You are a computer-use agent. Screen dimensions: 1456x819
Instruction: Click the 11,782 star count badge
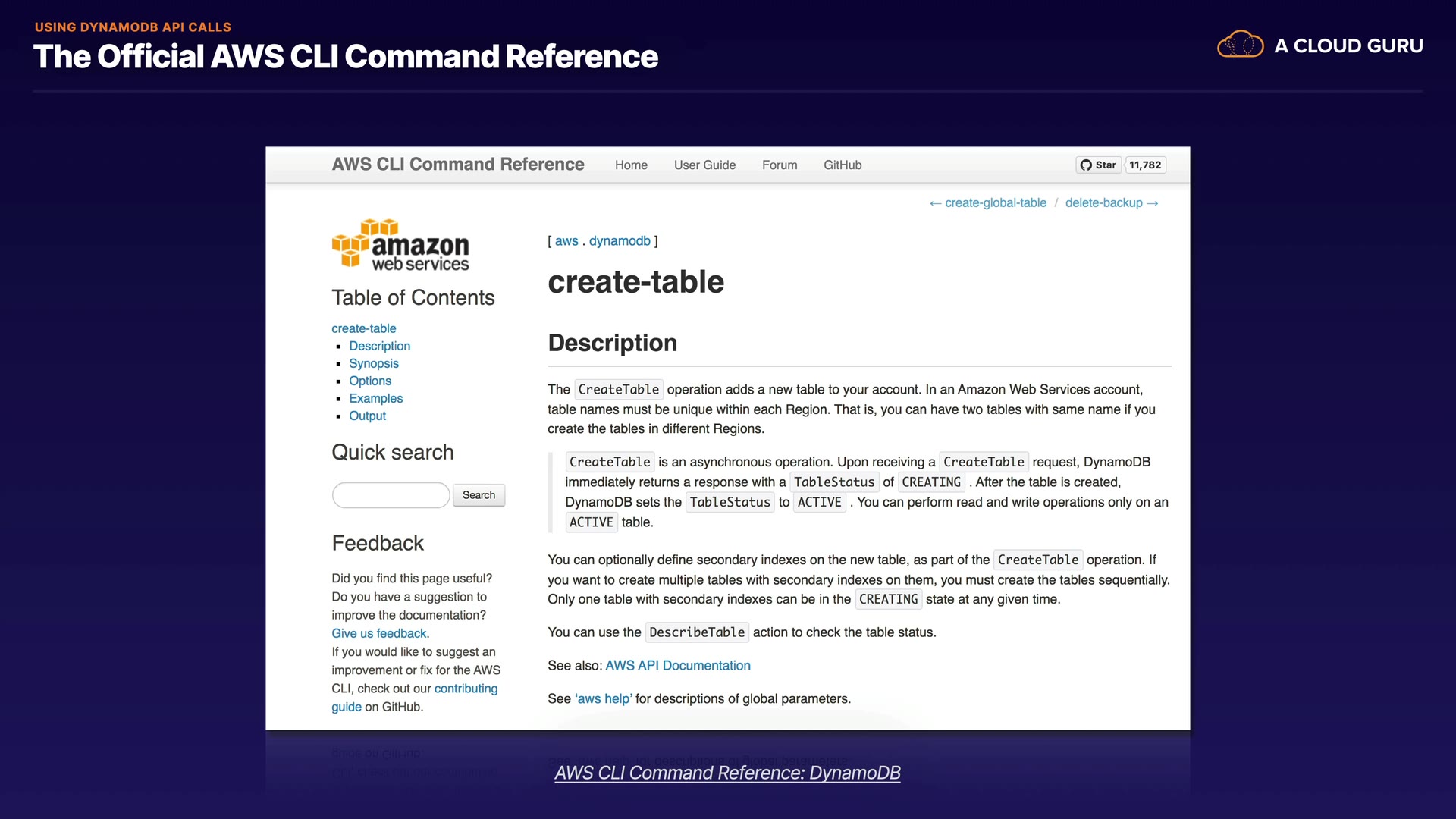(x=1144, y=165)
